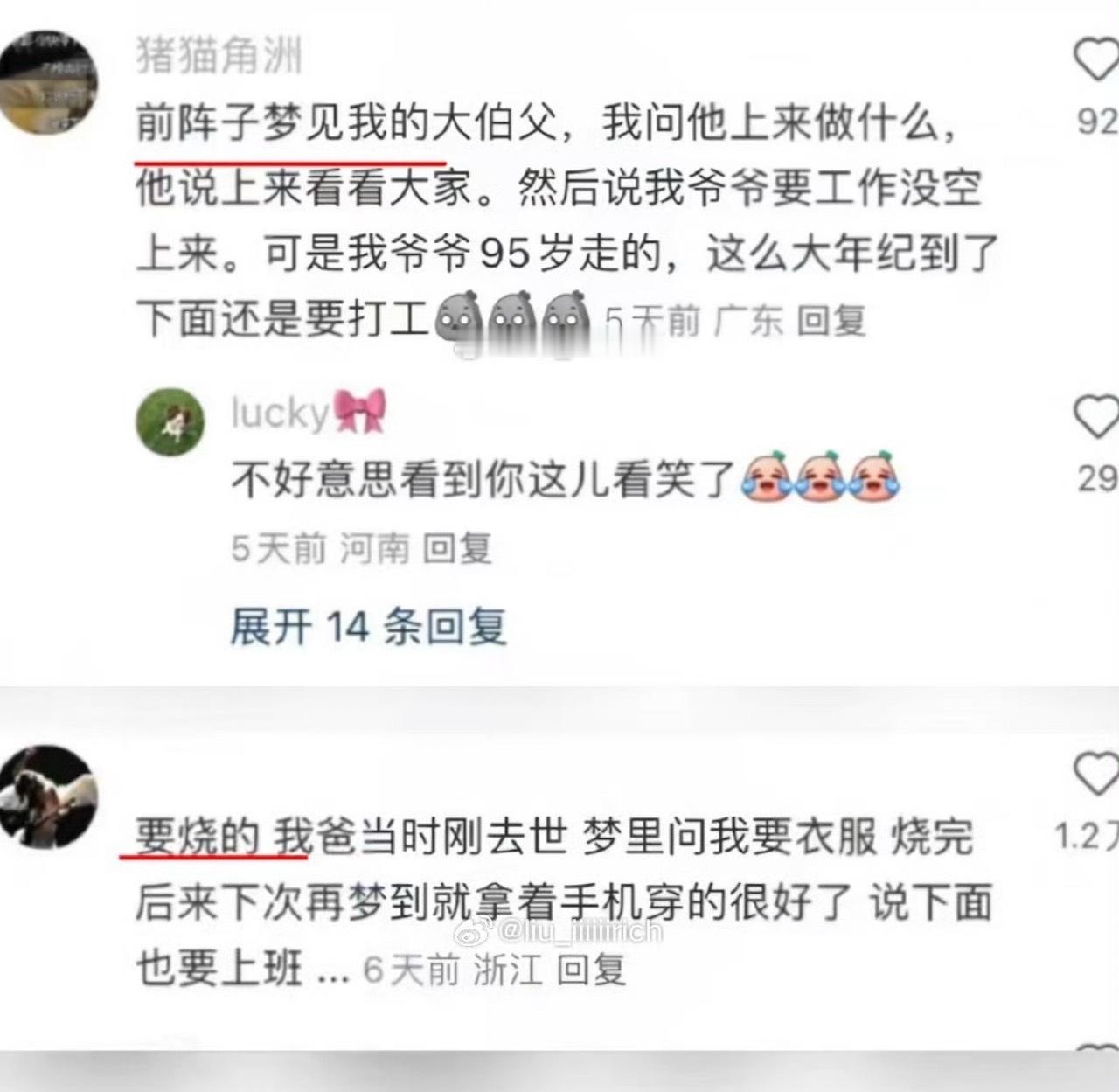Click the username 猪猫角洲

click(219, 56)
